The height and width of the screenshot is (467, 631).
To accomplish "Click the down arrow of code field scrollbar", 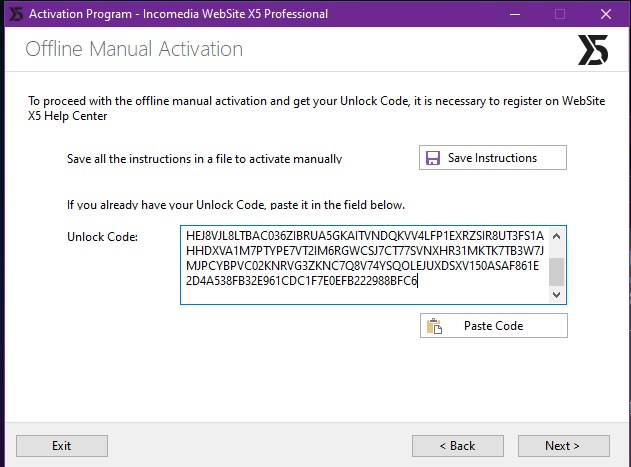I will [x=557, y=295].
